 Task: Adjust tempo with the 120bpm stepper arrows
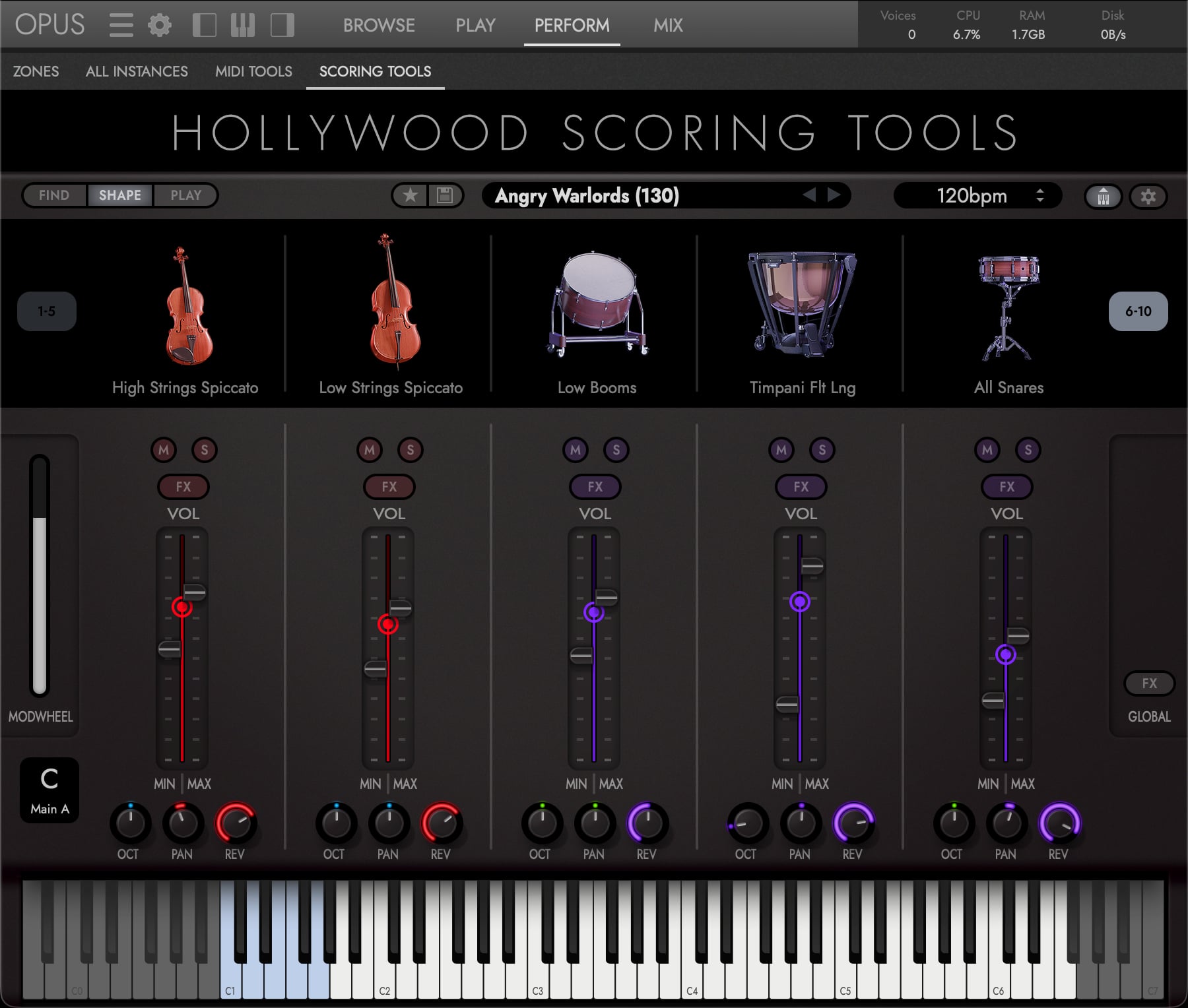pos(1040,195)
